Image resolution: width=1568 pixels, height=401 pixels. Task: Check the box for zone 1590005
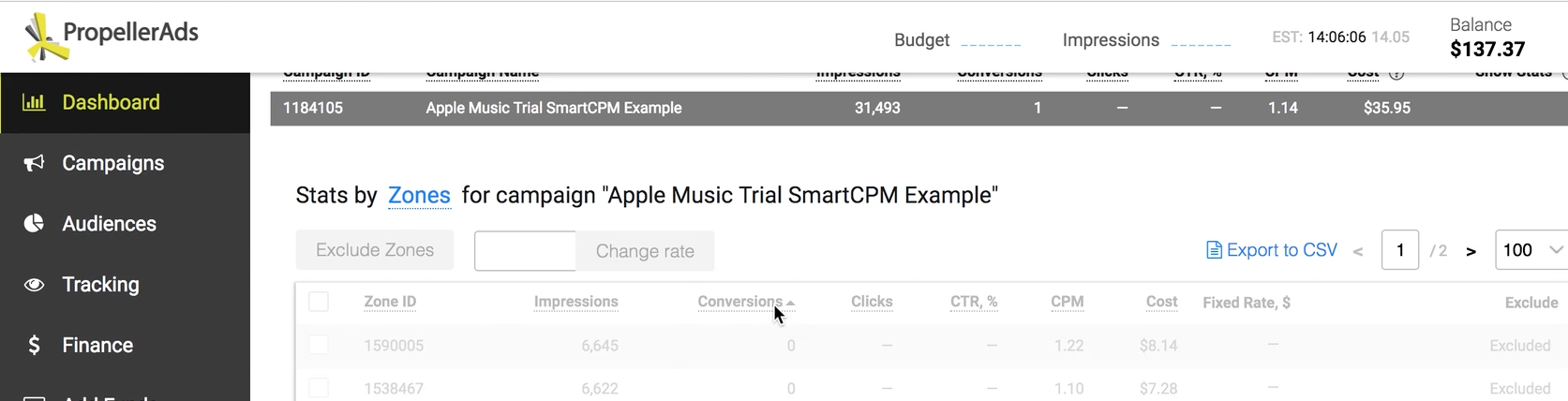tap(319, 345)
